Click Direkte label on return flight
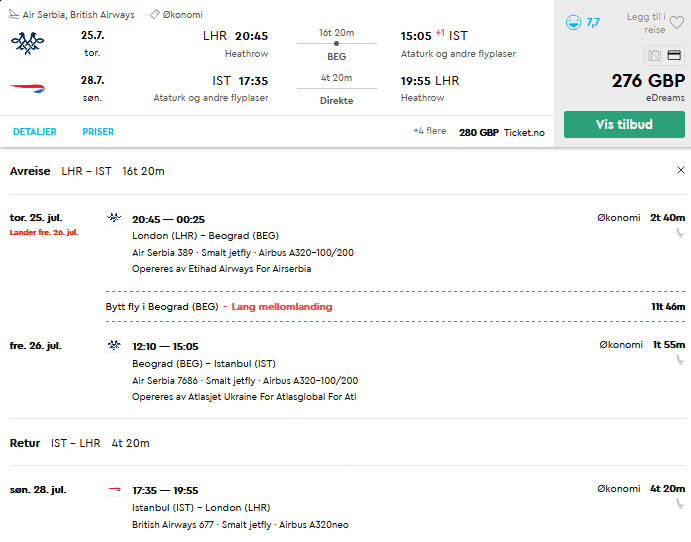Screen dimensions: 691x542 click(x=336, y=100)
